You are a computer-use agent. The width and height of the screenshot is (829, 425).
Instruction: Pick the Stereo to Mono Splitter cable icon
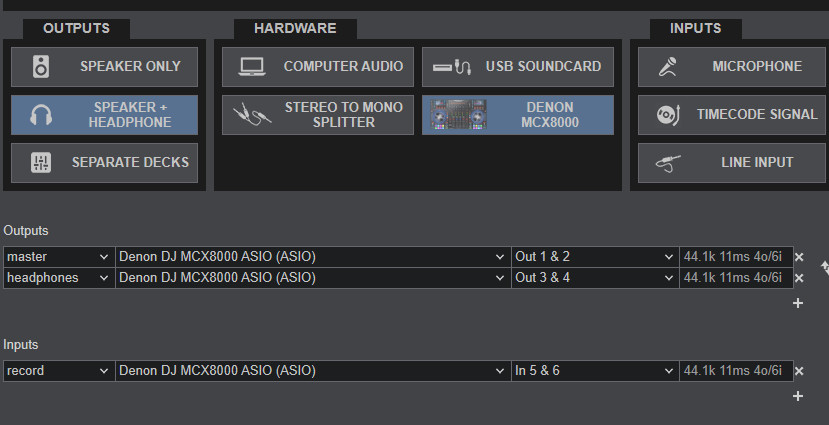click(x=252, y=115)
